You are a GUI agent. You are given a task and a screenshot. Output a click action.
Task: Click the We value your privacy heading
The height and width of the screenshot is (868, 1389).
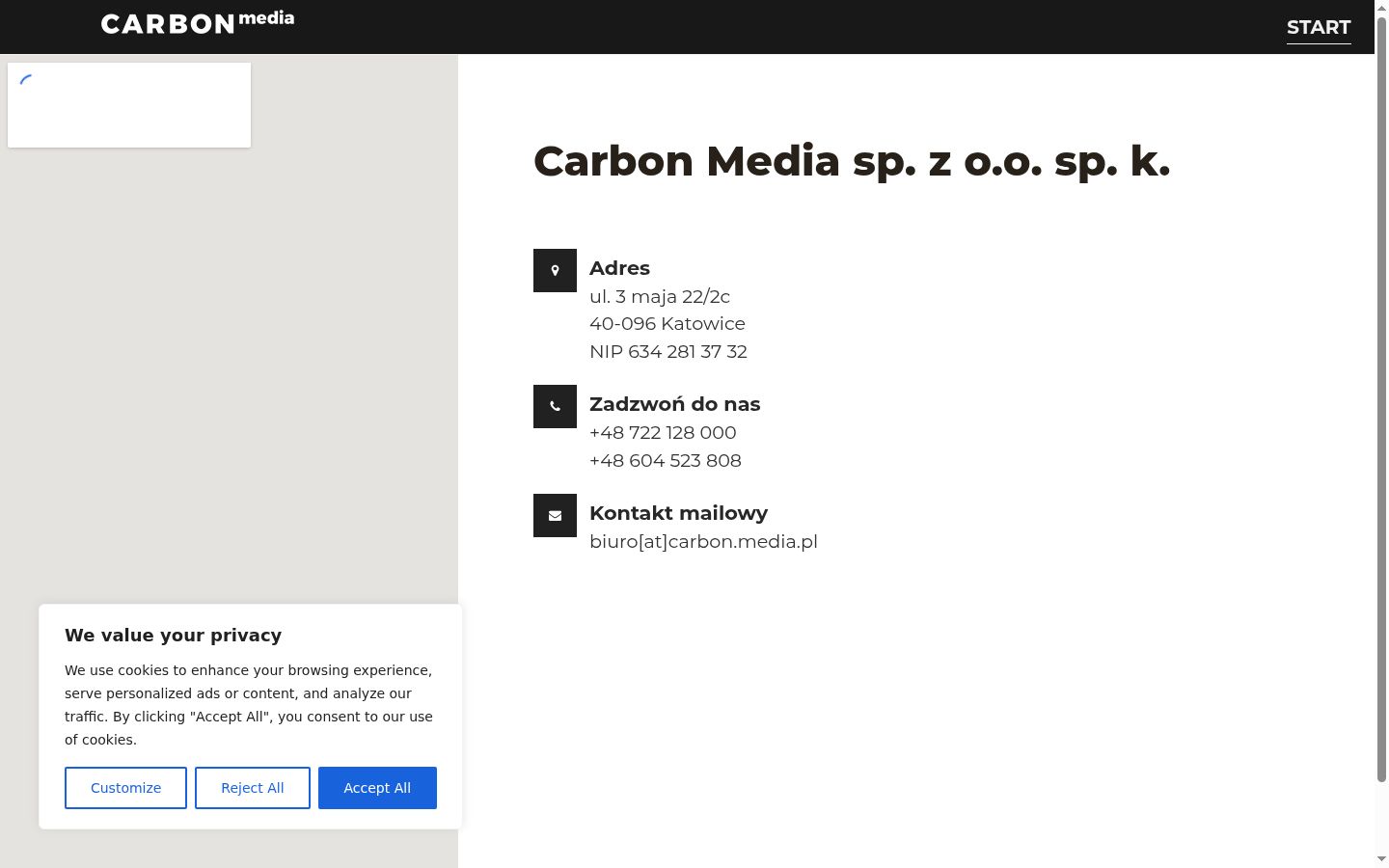[174, 636]
